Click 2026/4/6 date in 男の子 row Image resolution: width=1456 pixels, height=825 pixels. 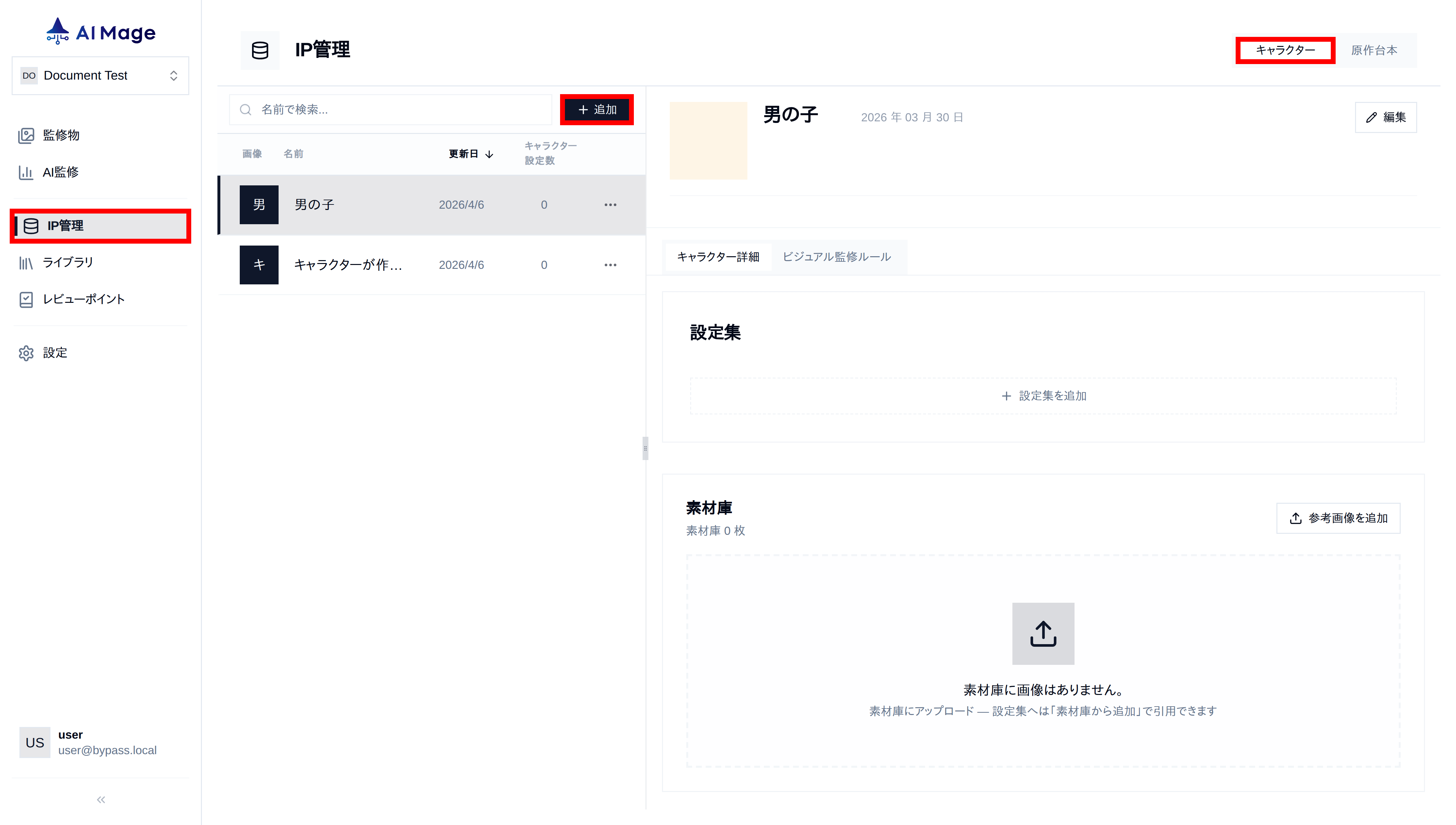point(461,204)
